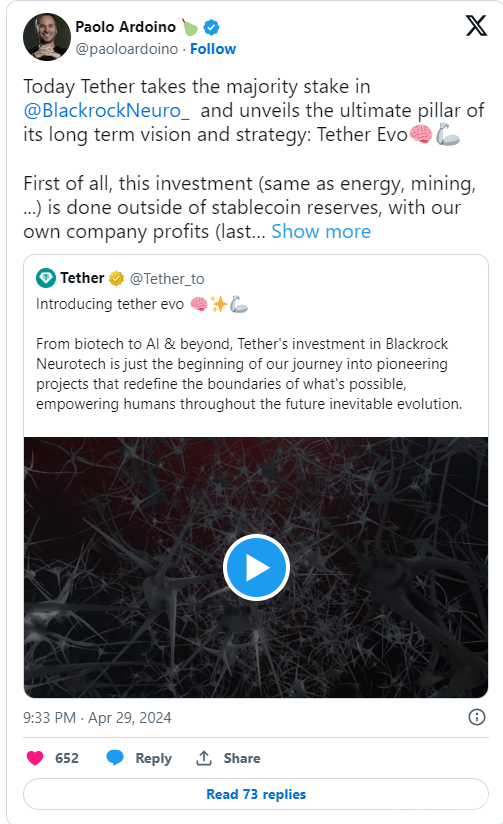
Task: Click the share upload arrow icon
Action: click(x=203, y=758)
